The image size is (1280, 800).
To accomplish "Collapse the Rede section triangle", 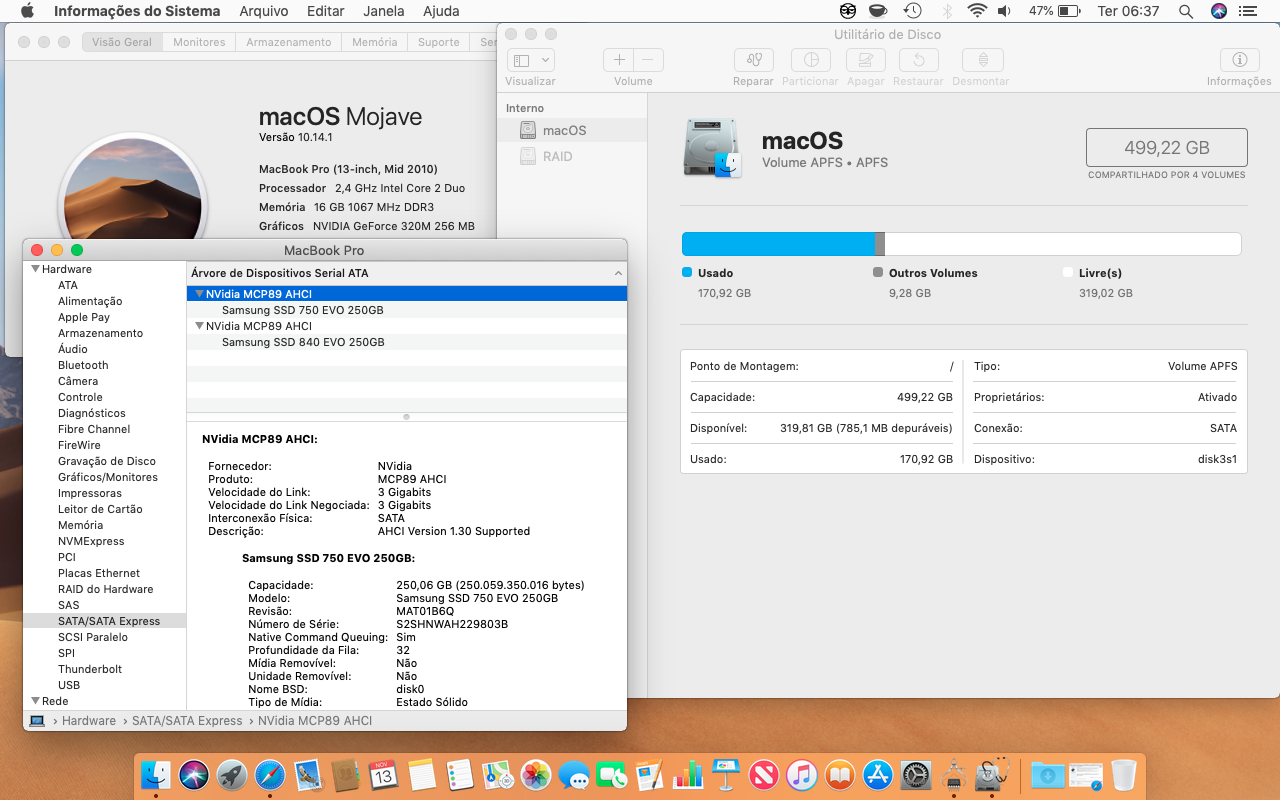I will click(36, 701).
